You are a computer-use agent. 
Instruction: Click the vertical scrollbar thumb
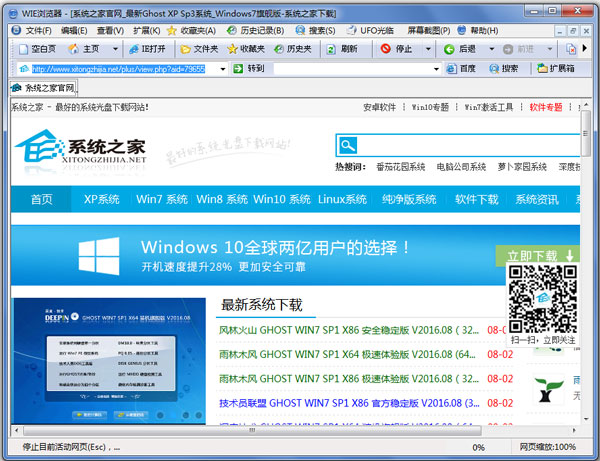(x=585, y=134)
